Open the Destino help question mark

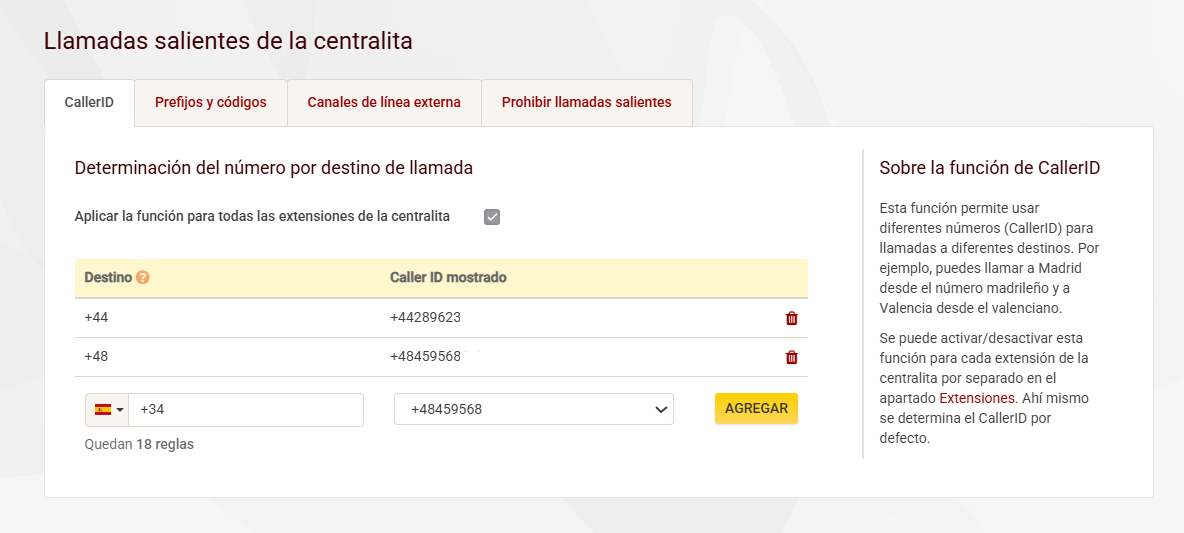(x=143, y=277)
